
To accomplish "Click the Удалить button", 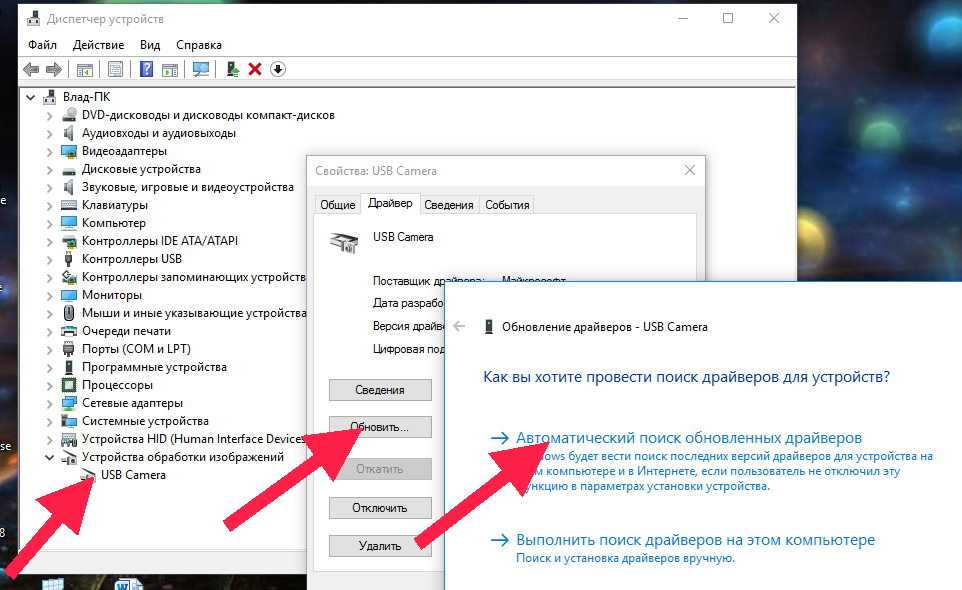I will [x=380, y=546].
